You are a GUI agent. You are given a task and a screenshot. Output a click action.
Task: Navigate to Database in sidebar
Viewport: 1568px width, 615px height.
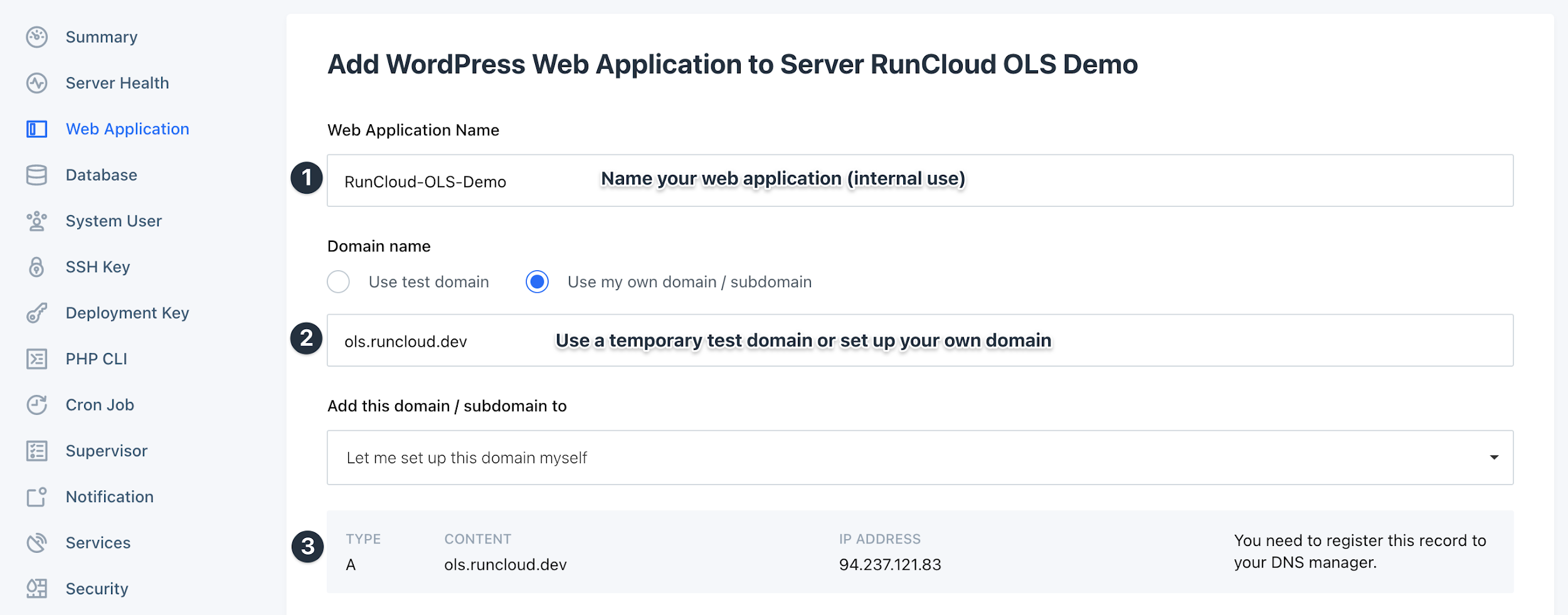tap(102, 175)
